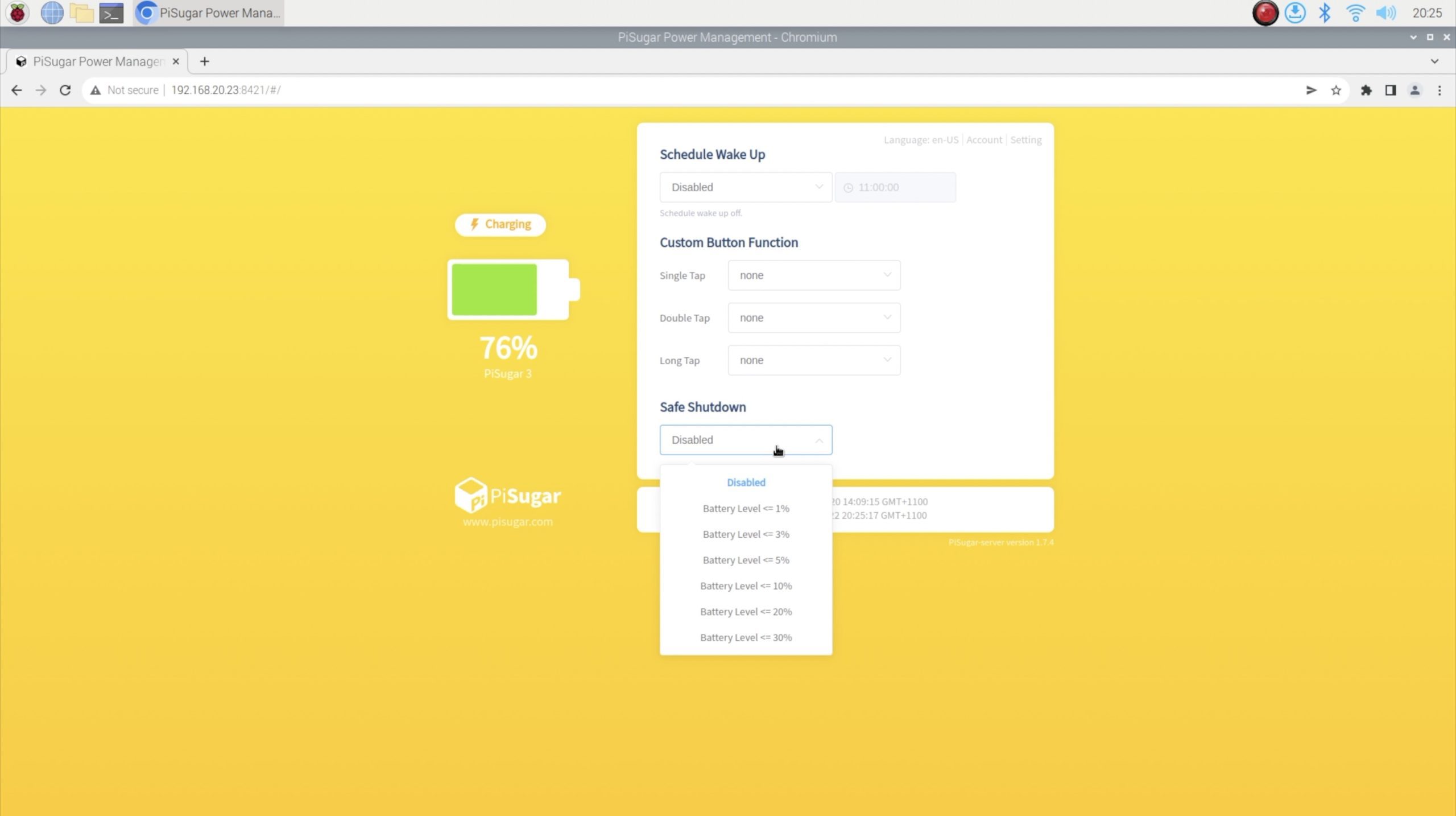Choose Battery Level <= 10% option
The width and height of the screenshot is (1456, 816).
[x=746, y=586]
